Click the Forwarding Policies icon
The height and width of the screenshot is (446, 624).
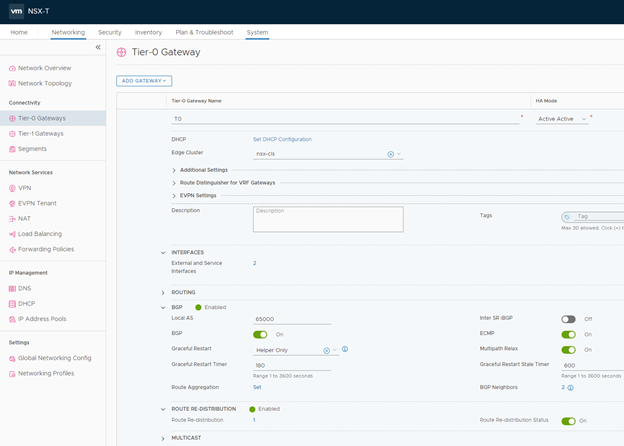[x=12, y=250]
